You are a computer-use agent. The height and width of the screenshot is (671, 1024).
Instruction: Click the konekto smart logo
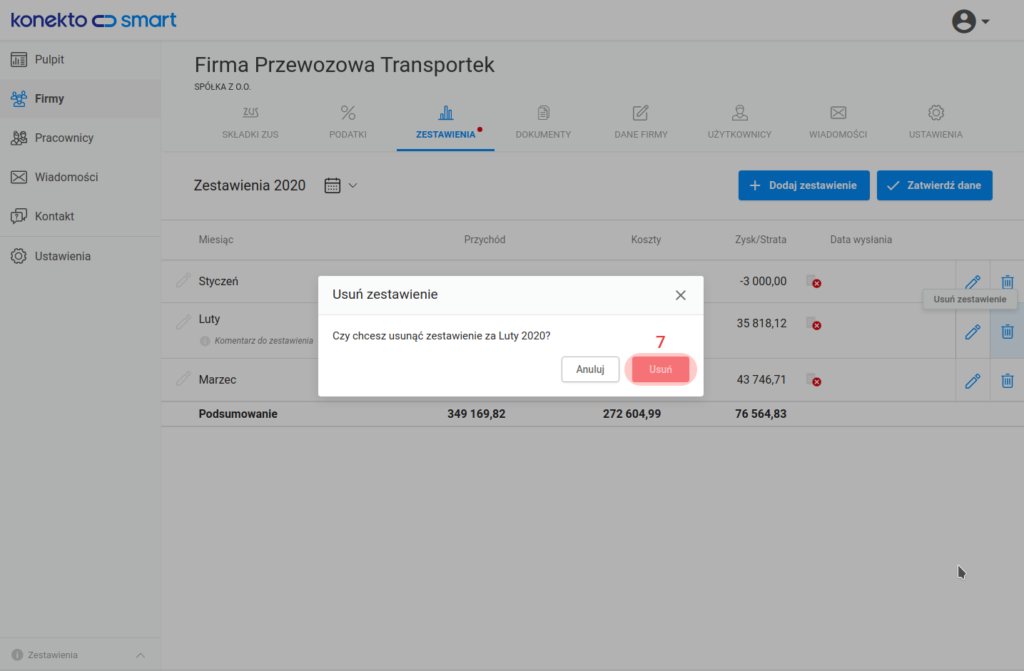(x=93, y=20)
